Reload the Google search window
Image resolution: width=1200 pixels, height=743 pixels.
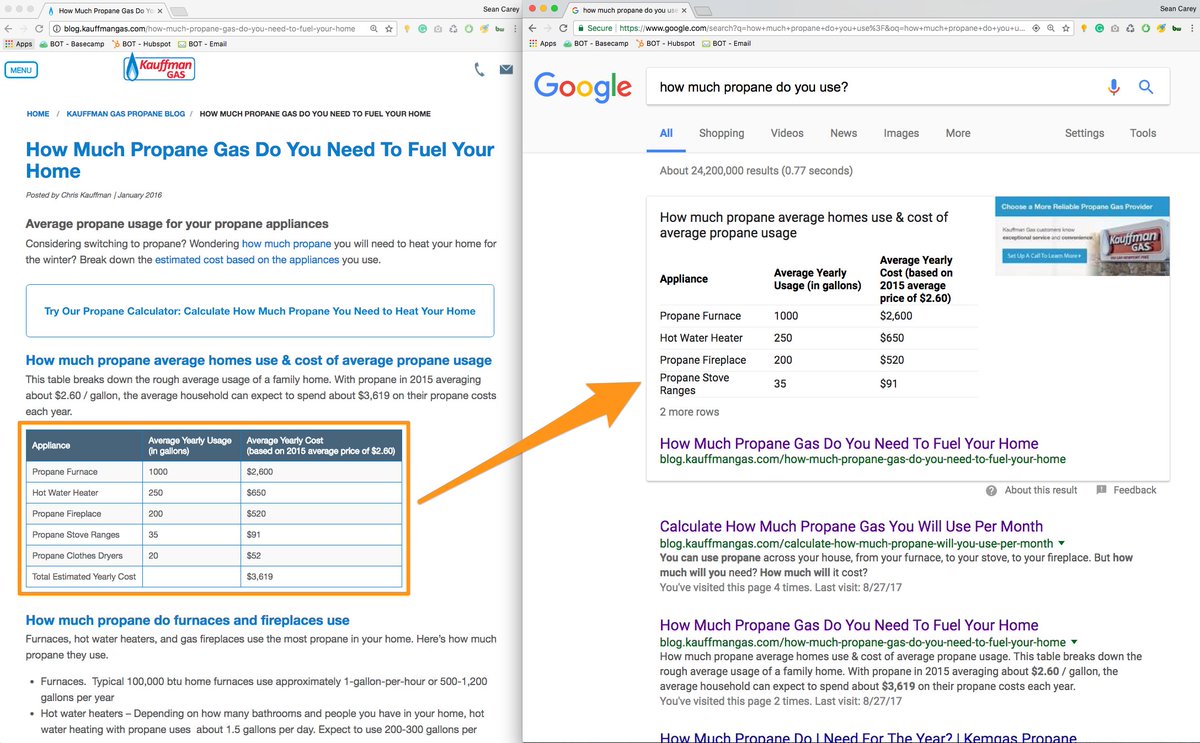point(562,29)
